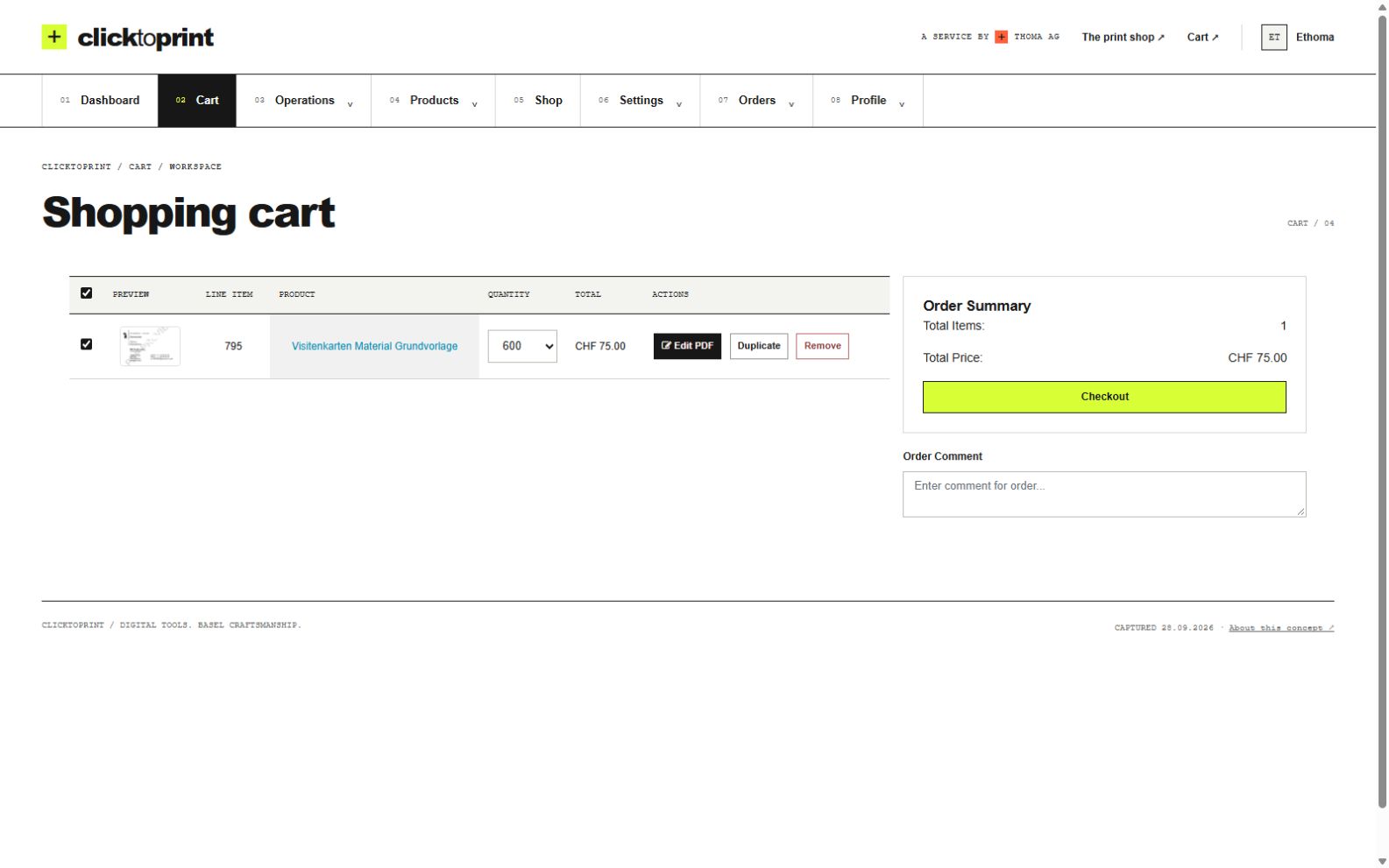Click the Edit PDF button
1389x868 pixels.
(687, 346)
